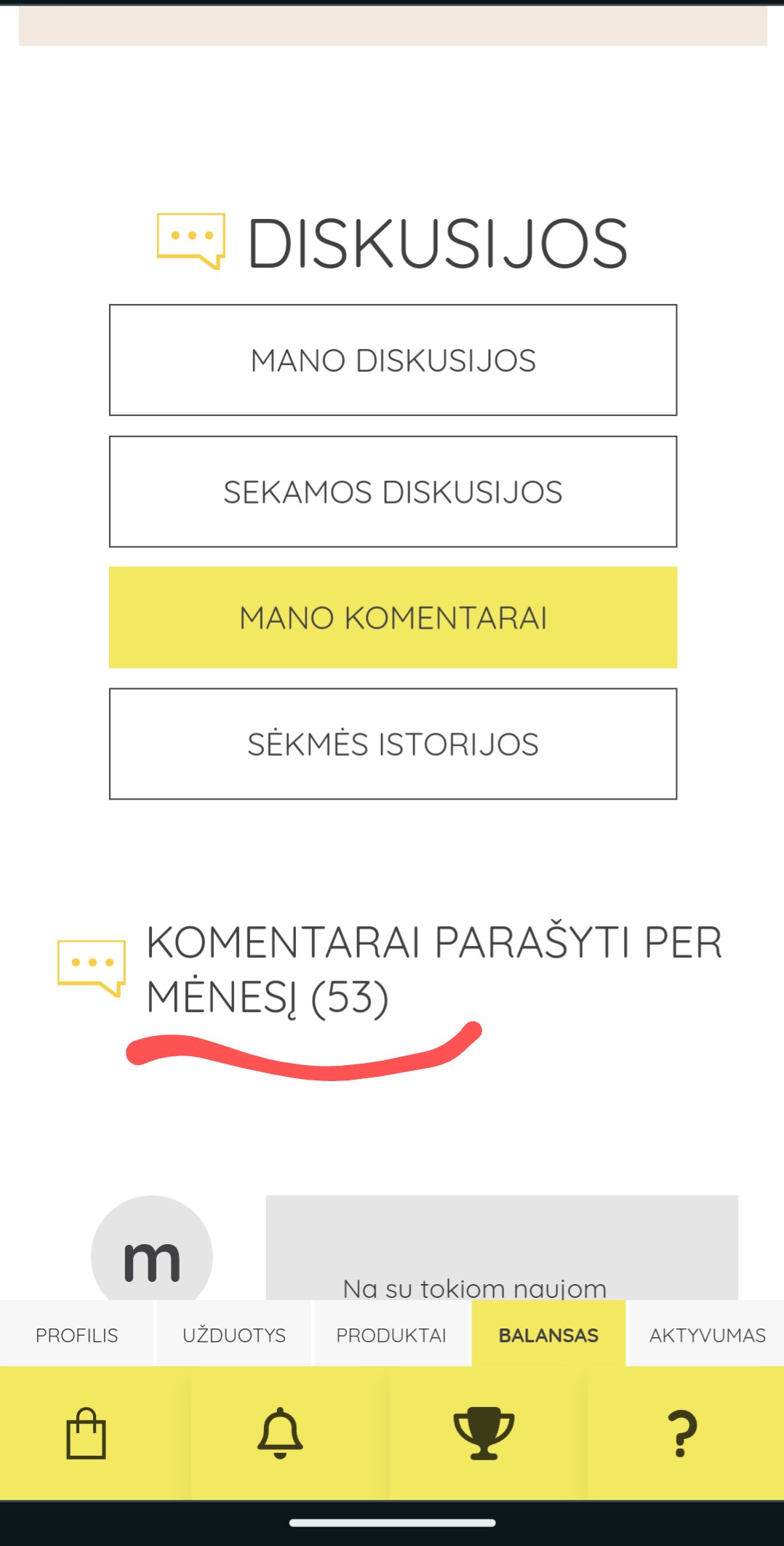Image resolution: width=784 pixels, height=1546 pixels.
Task: Tap the Diskusijos section heading
Action: point(437,243)
